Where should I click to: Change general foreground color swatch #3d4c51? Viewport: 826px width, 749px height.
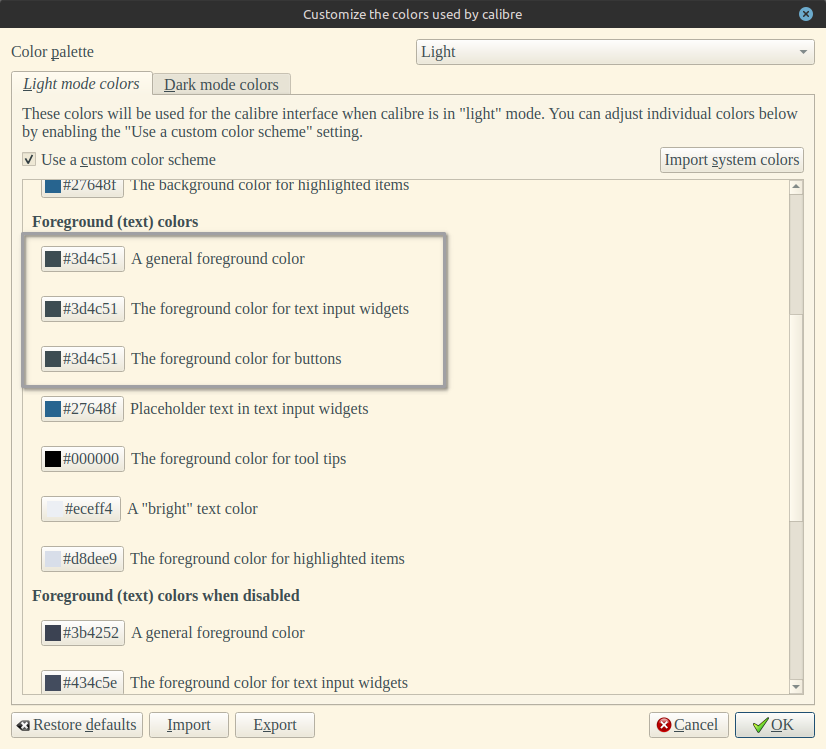pos(83,259)
